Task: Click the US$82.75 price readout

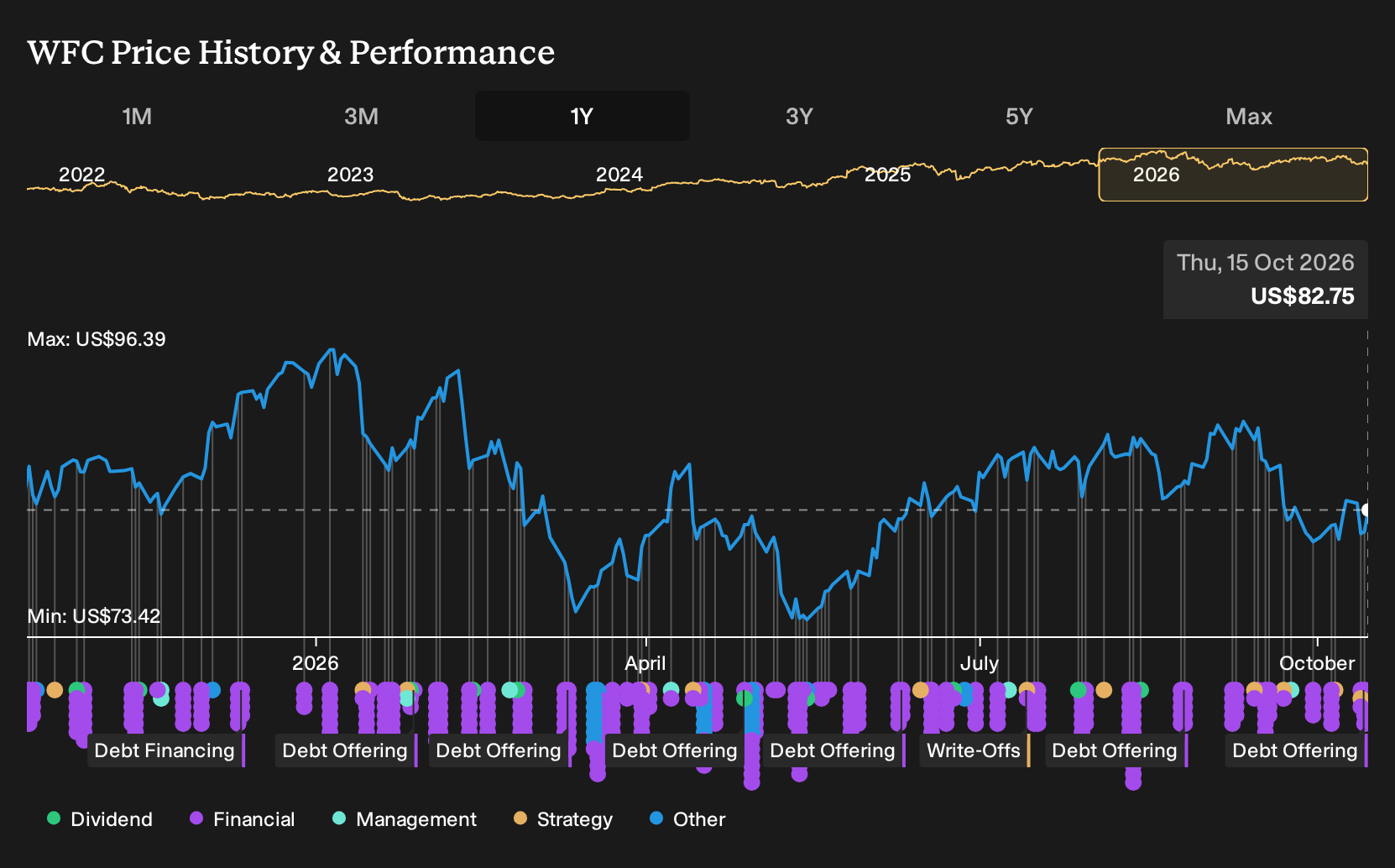Action: [1303, 296]
